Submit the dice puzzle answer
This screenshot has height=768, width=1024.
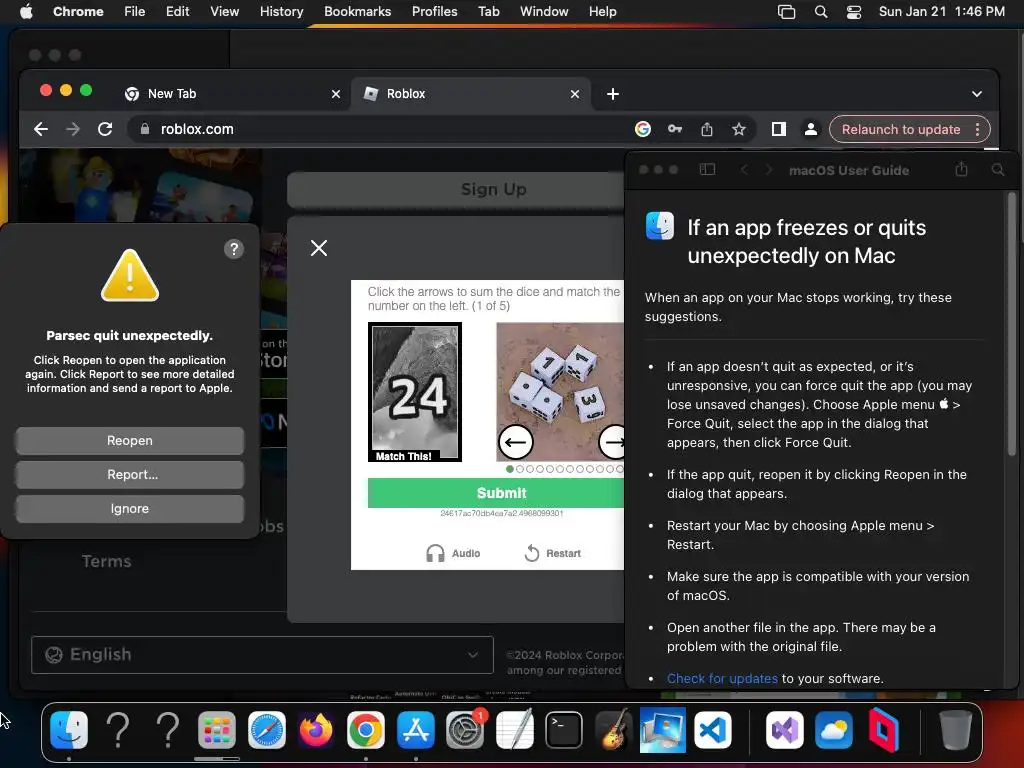tap(496, 493)
